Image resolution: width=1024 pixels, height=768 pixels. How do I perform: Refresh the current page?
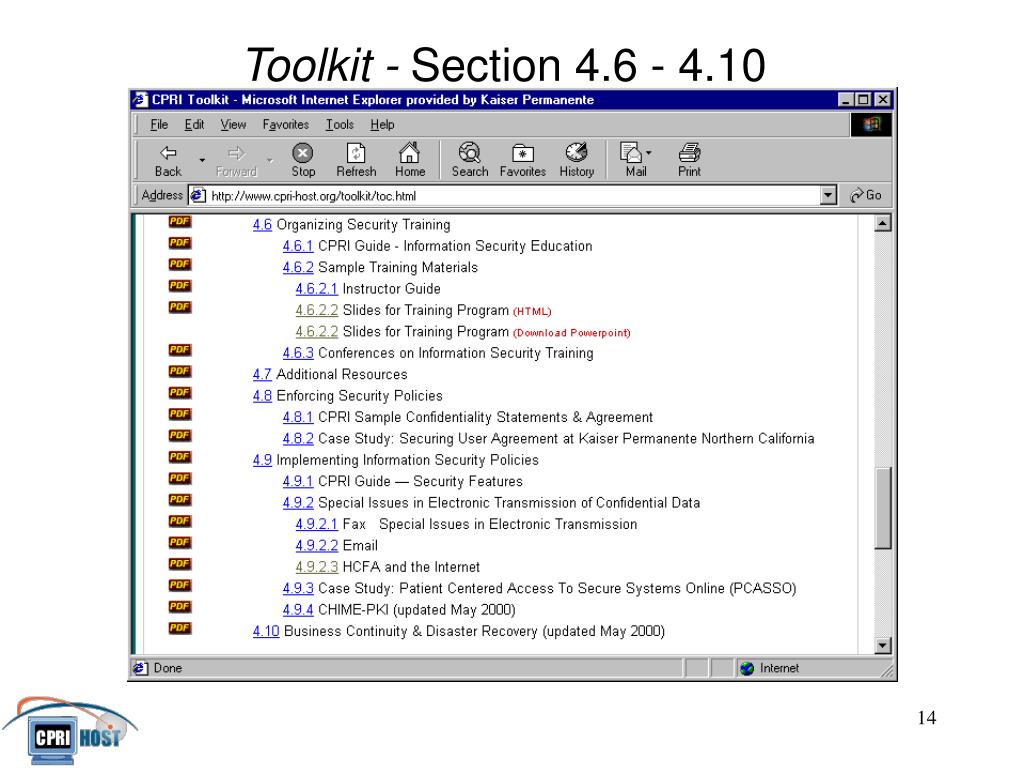356,161
